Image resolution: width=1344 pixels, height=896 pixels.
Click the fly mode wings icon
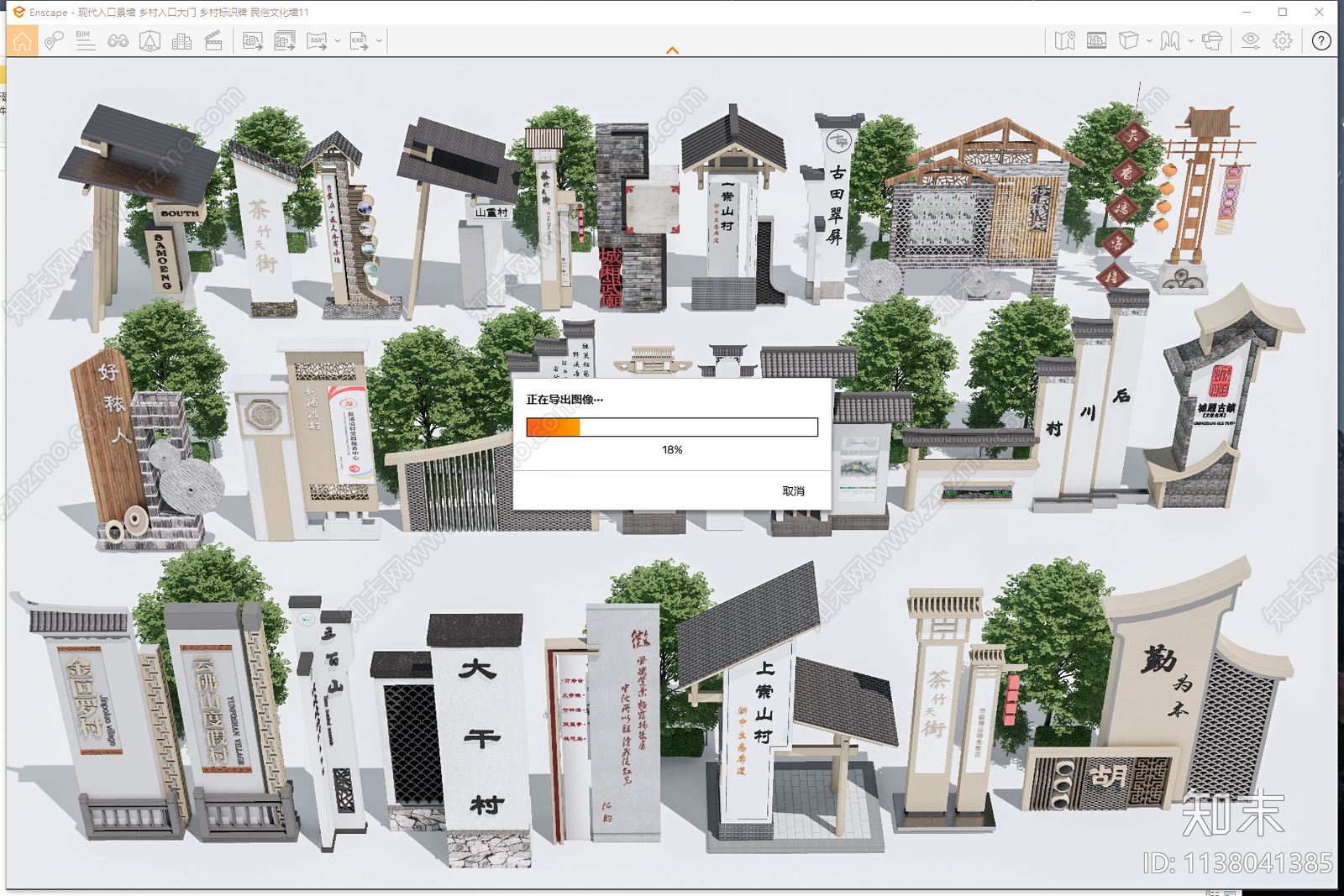point(1170,40)
